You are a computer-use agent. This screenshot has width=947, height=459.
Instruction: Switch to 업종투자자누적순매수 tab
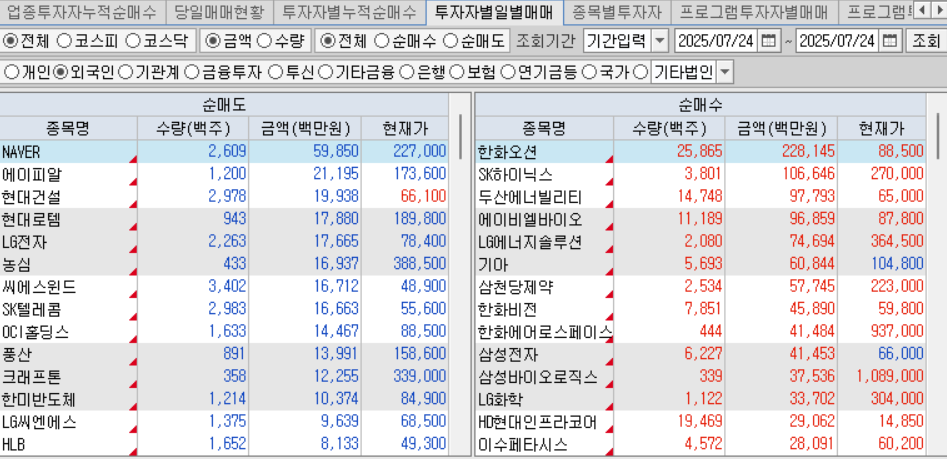(x=82, y=11)
